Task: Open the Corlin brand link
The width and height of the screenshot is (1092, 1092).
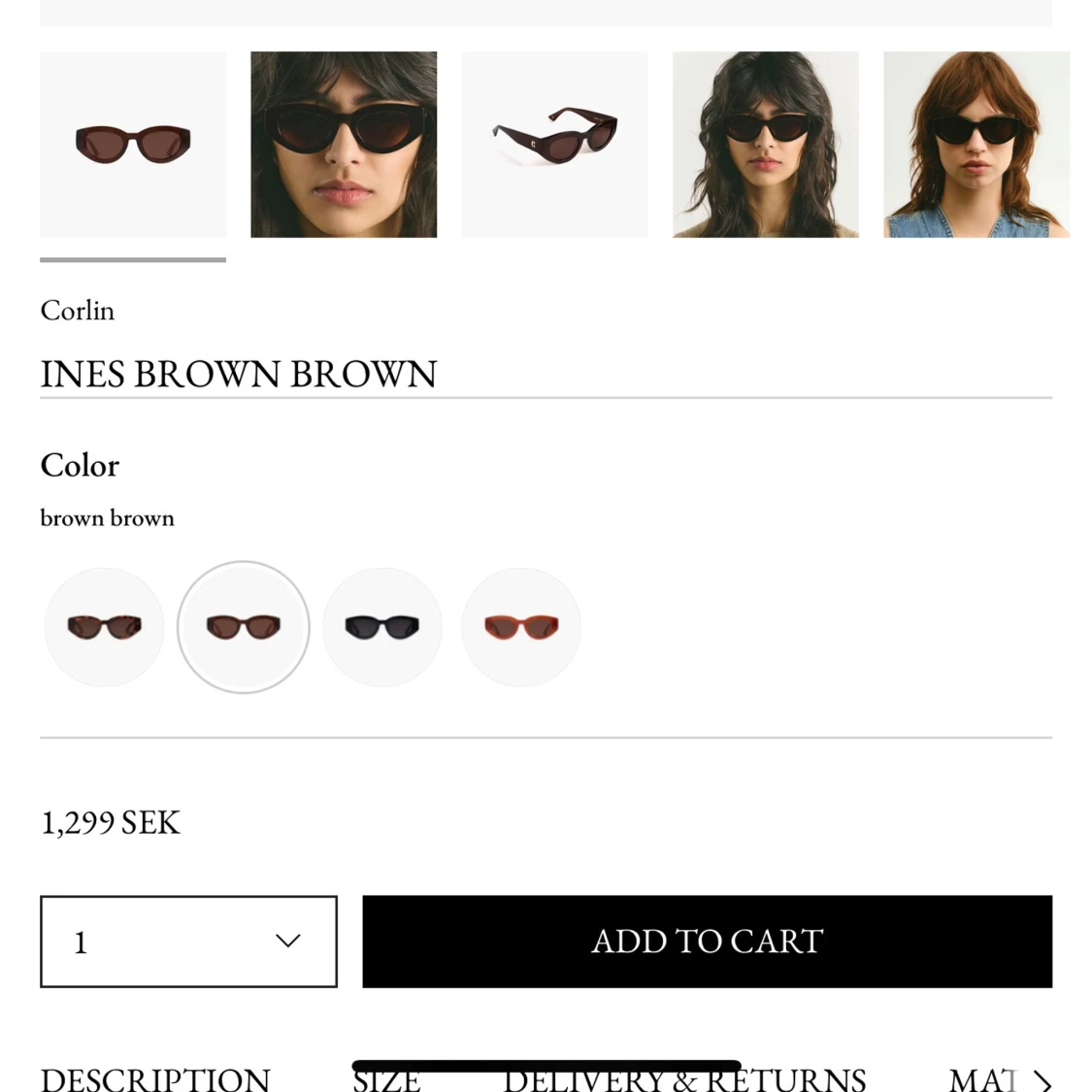Action: [78, 311]
